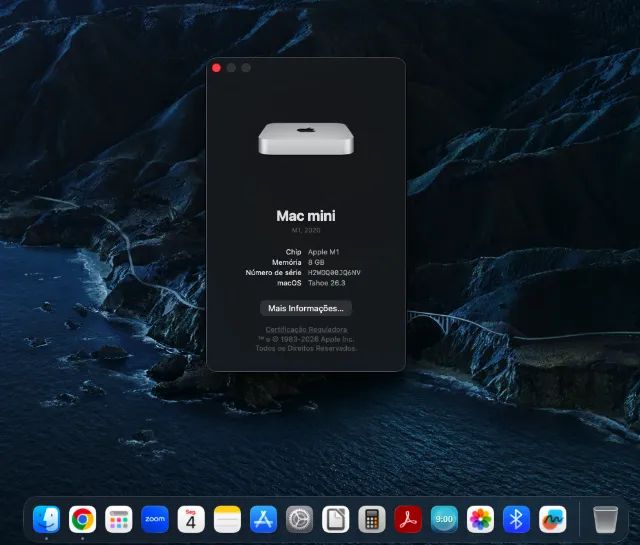640x545 pixels.
Task: Open the 9:00 clock app icon
Action: coord(444,519)
